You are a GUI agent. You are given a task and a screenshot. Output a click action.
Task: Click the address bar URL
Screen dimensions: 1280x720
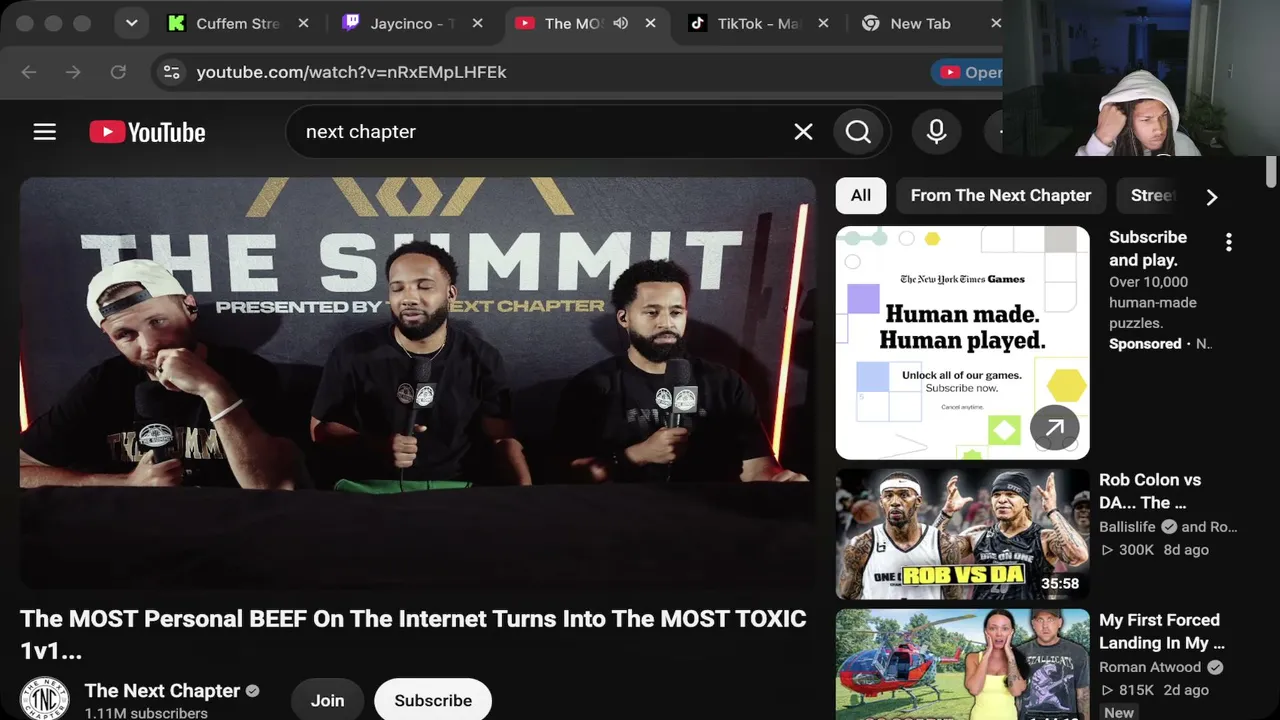[x=352, y=72]
